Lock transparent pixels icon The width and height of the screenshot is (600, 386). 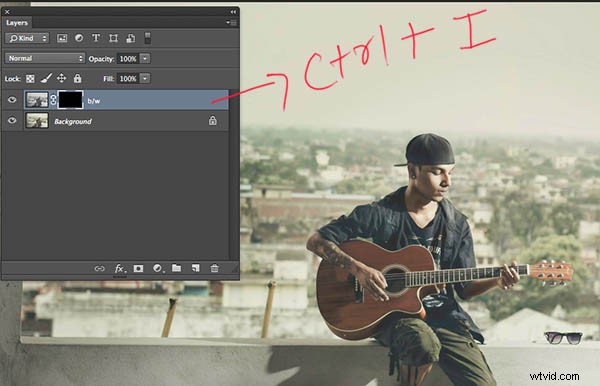click(x=30, y=78)
